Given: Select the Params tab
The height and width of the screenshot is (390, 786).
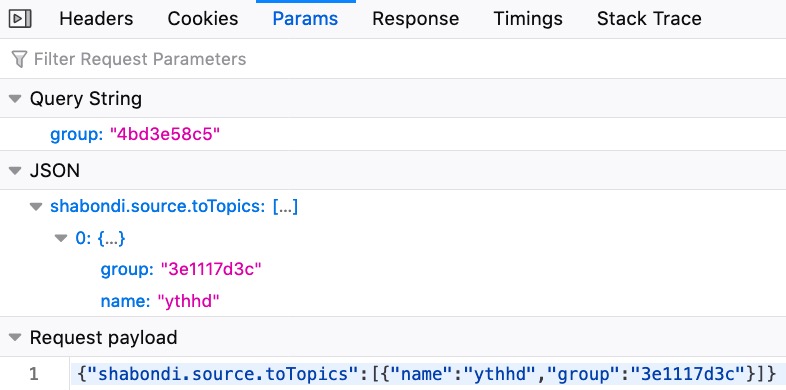Looking at the screenshot, I should tap(305, 19).
